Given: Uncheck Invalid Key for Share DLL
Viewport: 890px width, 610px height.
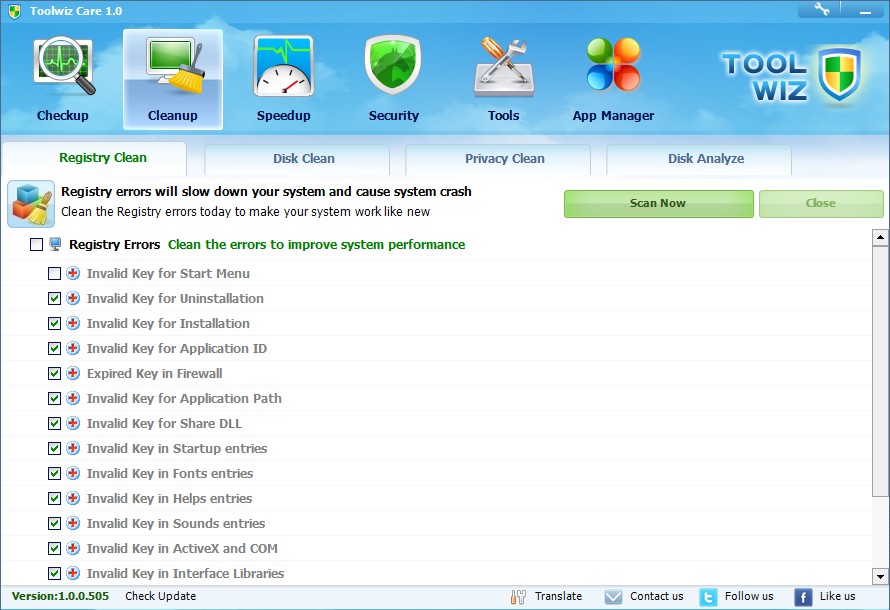Looking at the screenshot, I should pos(54,423).
